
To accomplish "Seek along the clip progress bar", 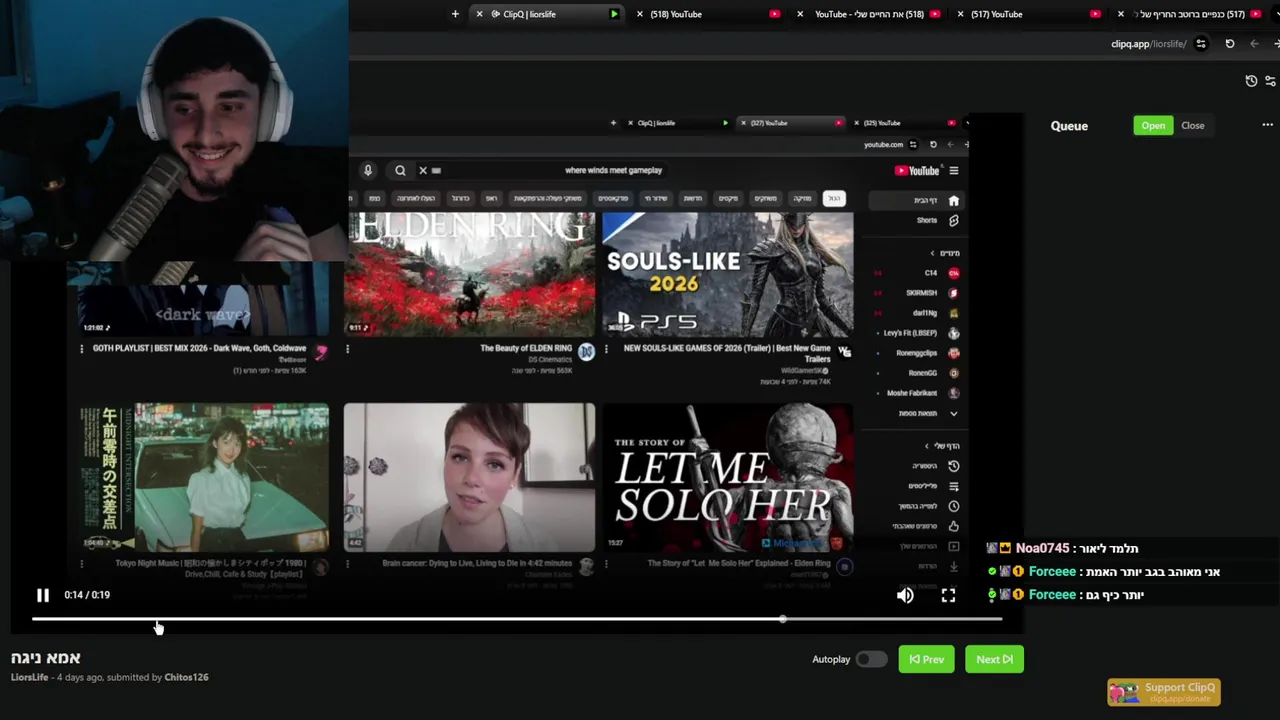I will (x=516, y=620).
